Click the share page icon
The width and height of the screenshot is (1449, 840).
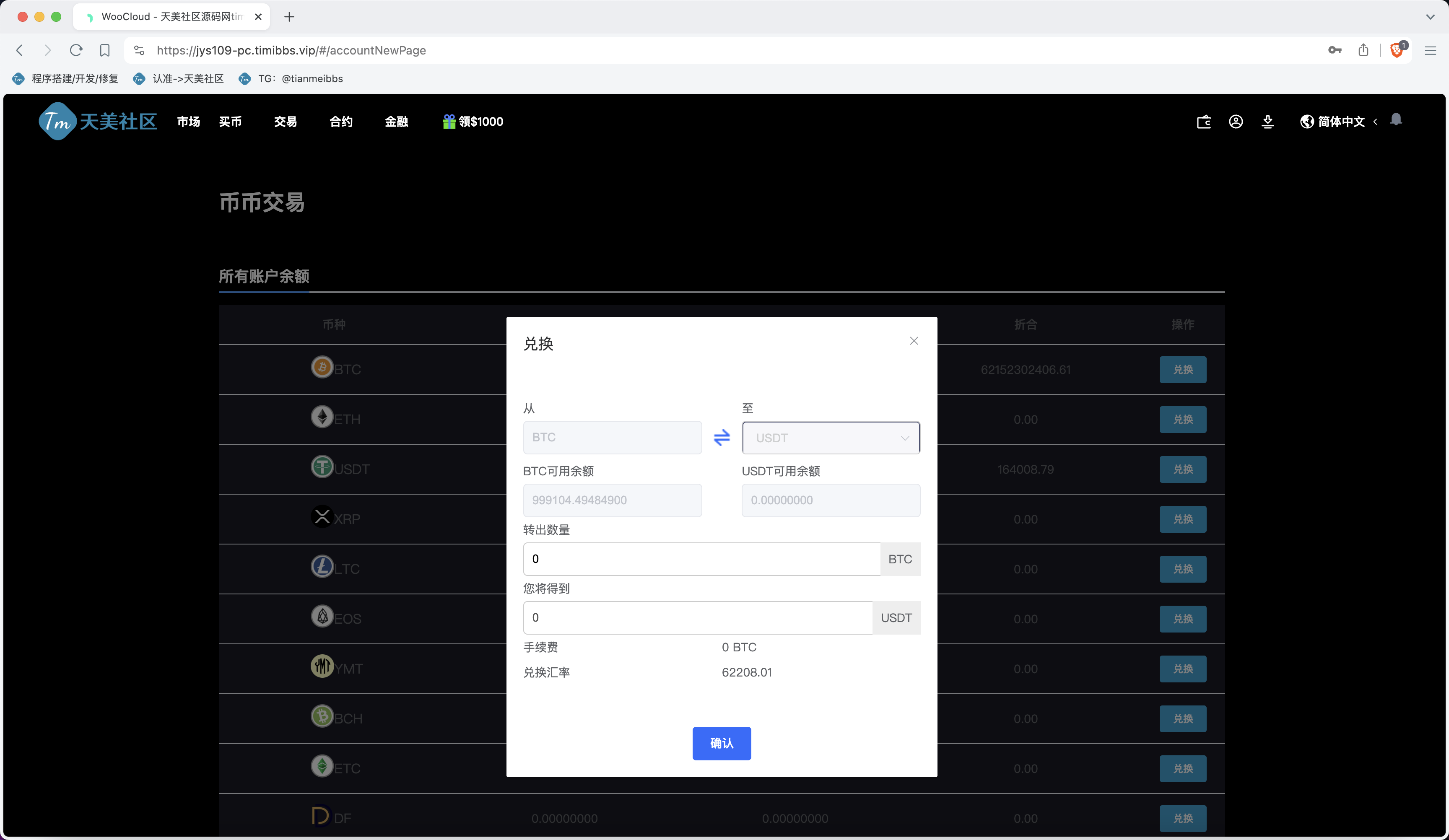[1363, 50]
